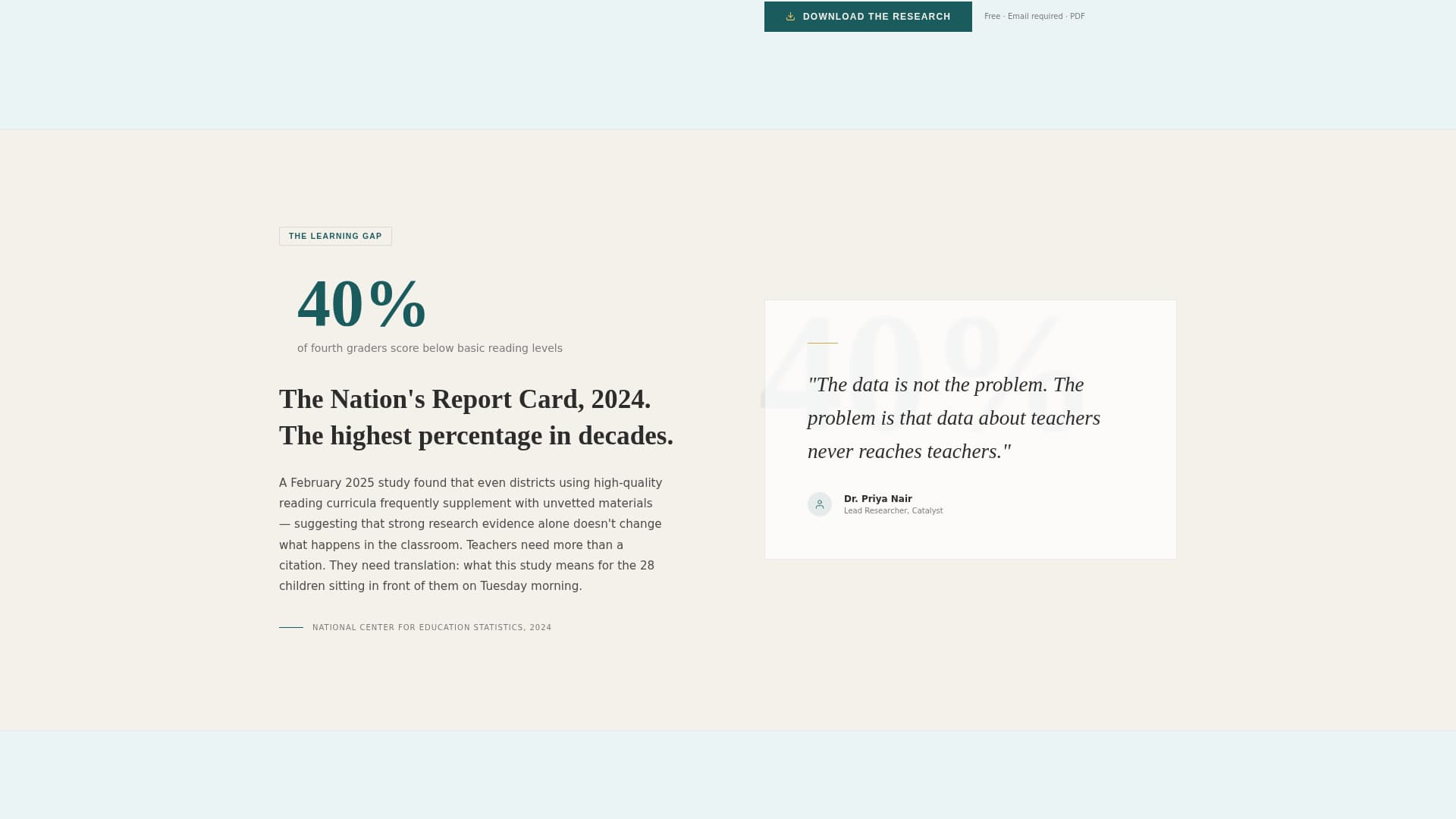This screenshot has height=819, width=1456.
Task: Expand the quote card by Dr. Priya Nair
Action: pos(970,428)
